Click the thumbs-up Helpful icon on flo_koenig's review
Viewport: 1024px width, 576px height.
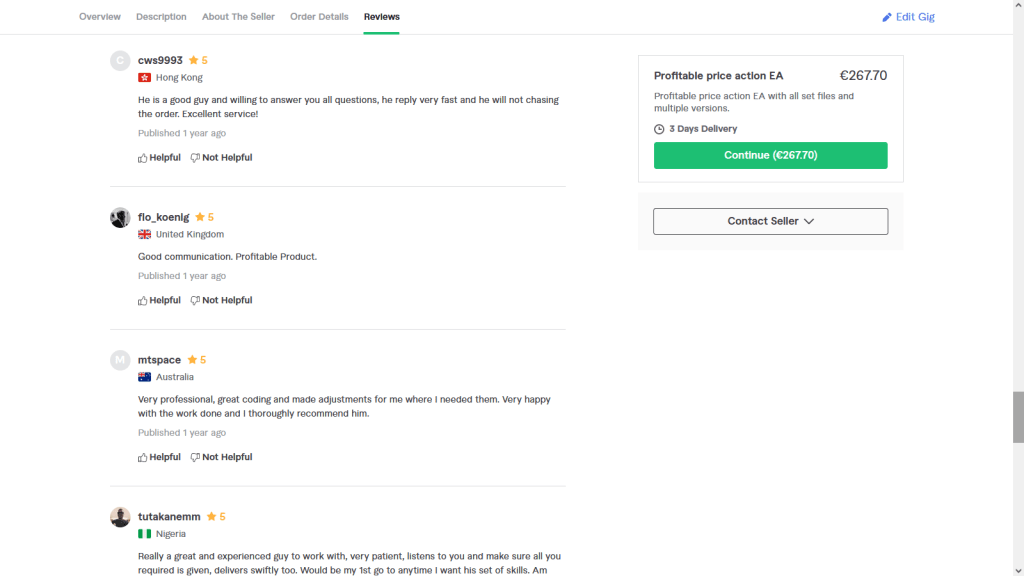[143, 301]
